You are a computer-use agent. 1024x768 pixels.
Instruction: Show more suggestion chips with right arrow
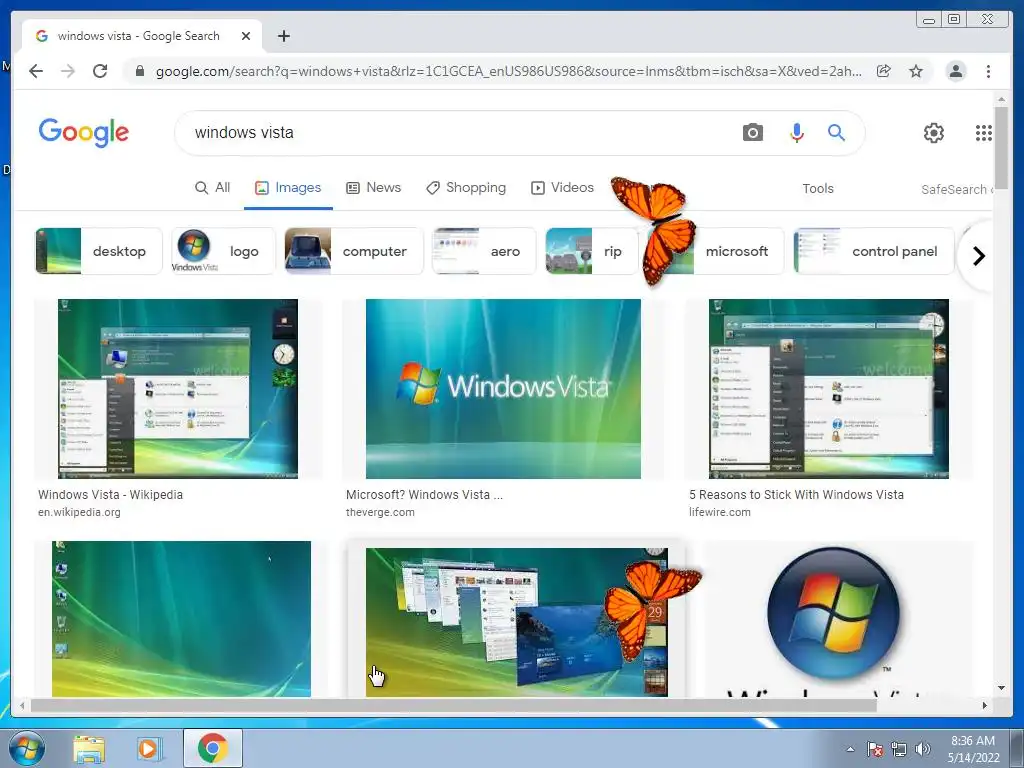point(978,256)
